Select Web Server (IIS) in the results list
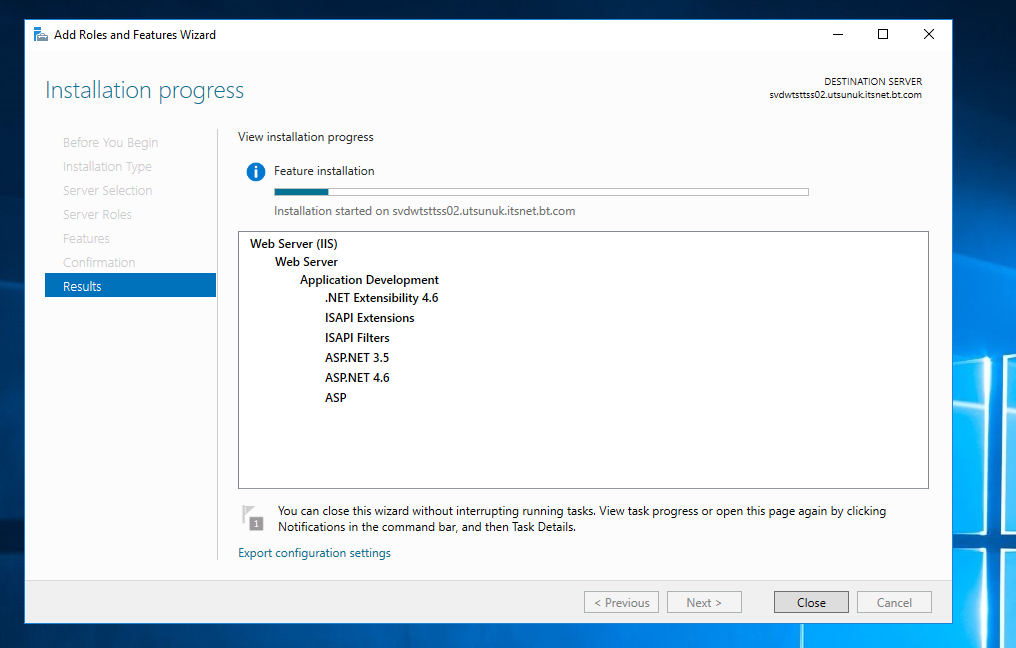The width and height of the screenshot is (1016, 648). pyautogui.click(x=294, y=244)
